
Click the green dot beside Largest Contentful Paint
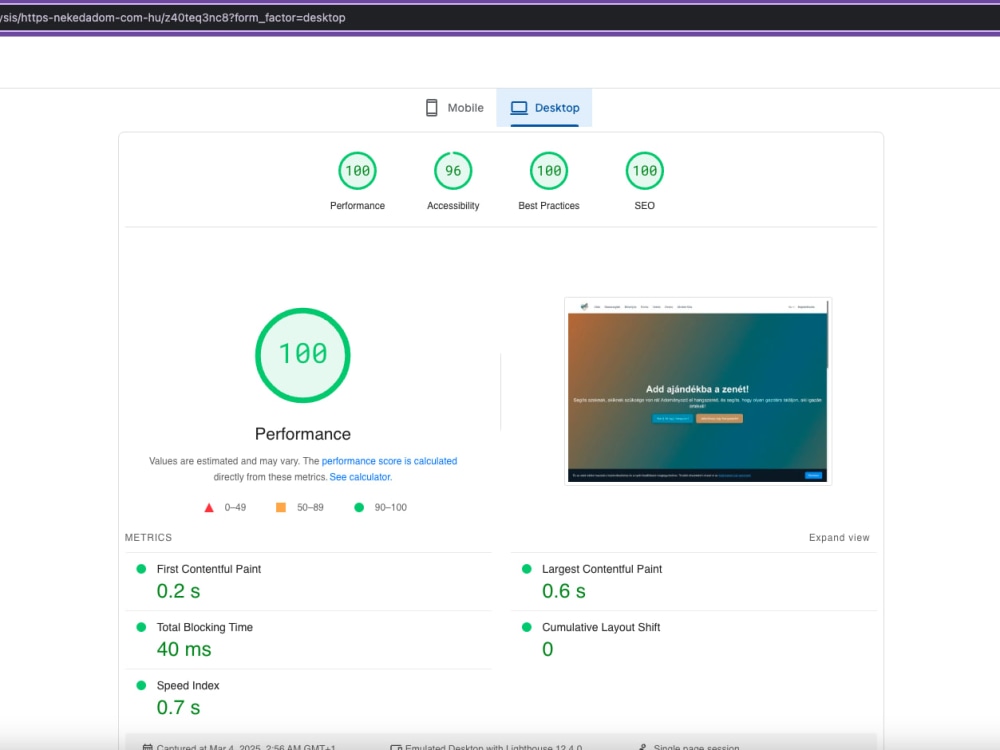pyautogui.click(x=527, y=569)
